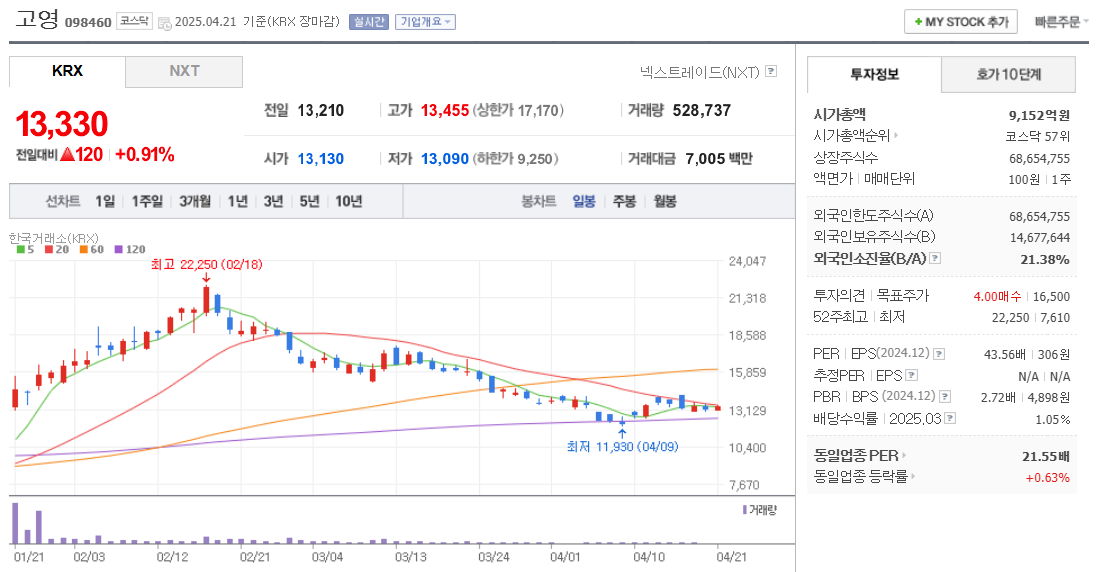Click the 거래대금 value 7,005 백만
This screenshot has width=1098, height=572.
coord(718,159)
